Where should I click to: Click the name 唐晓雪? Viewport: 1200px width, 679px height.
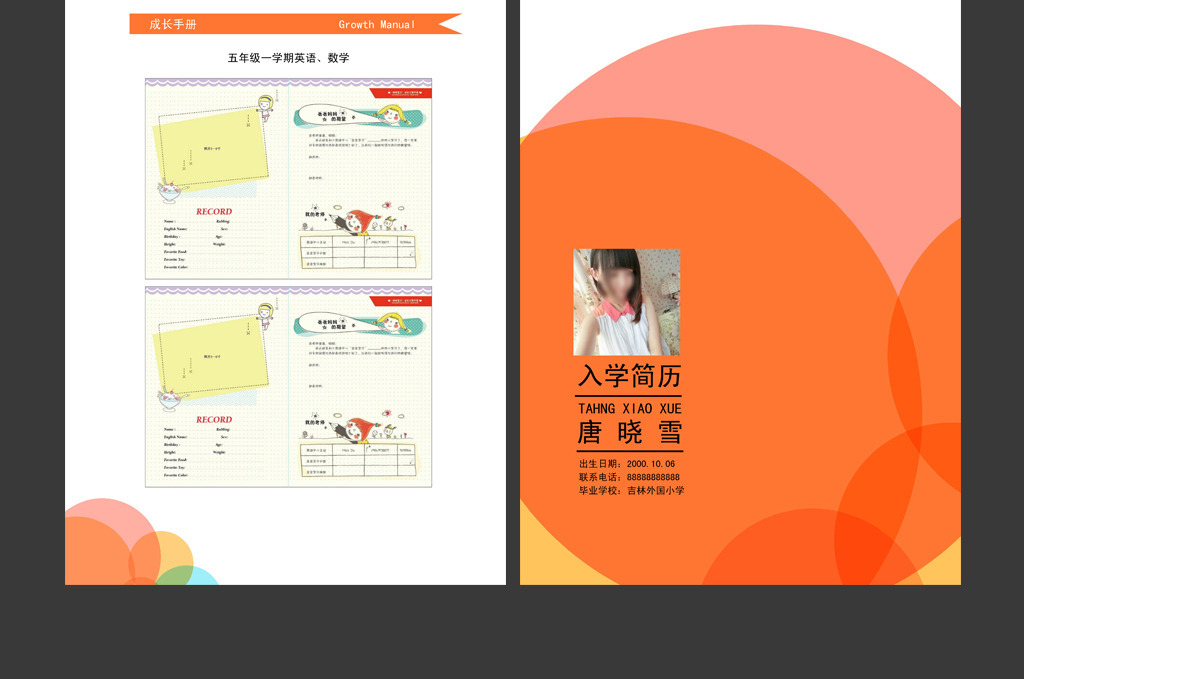tap(629, 432)
